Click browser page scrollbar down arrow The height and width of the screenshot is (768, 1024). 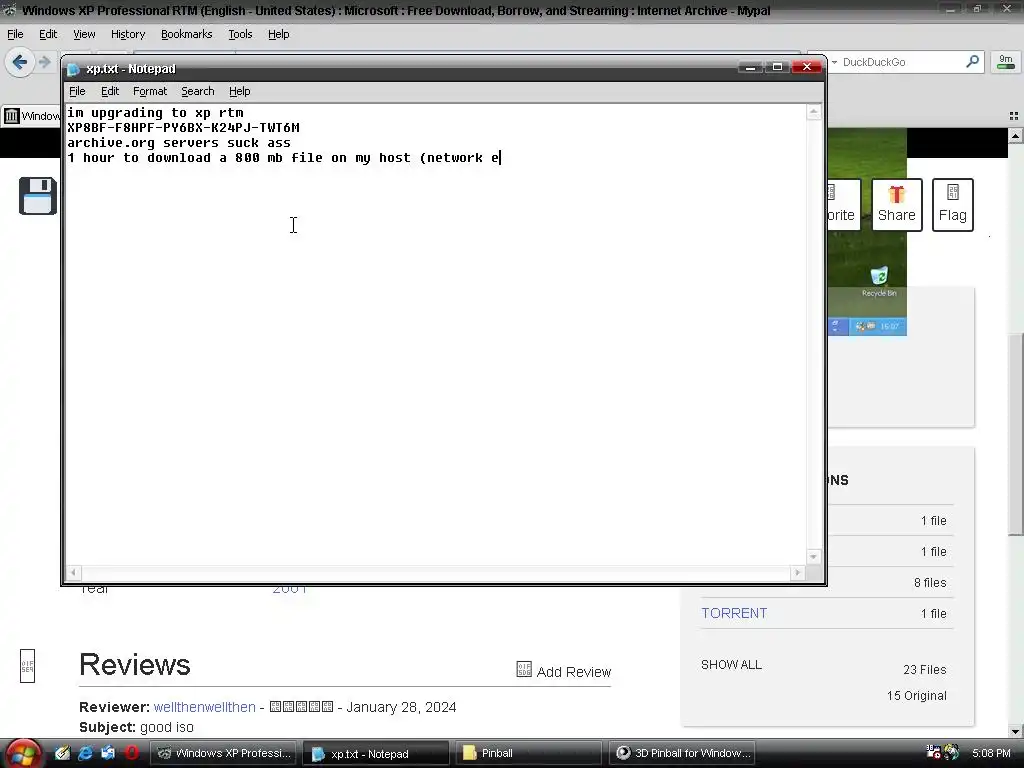coord(1016,731)
